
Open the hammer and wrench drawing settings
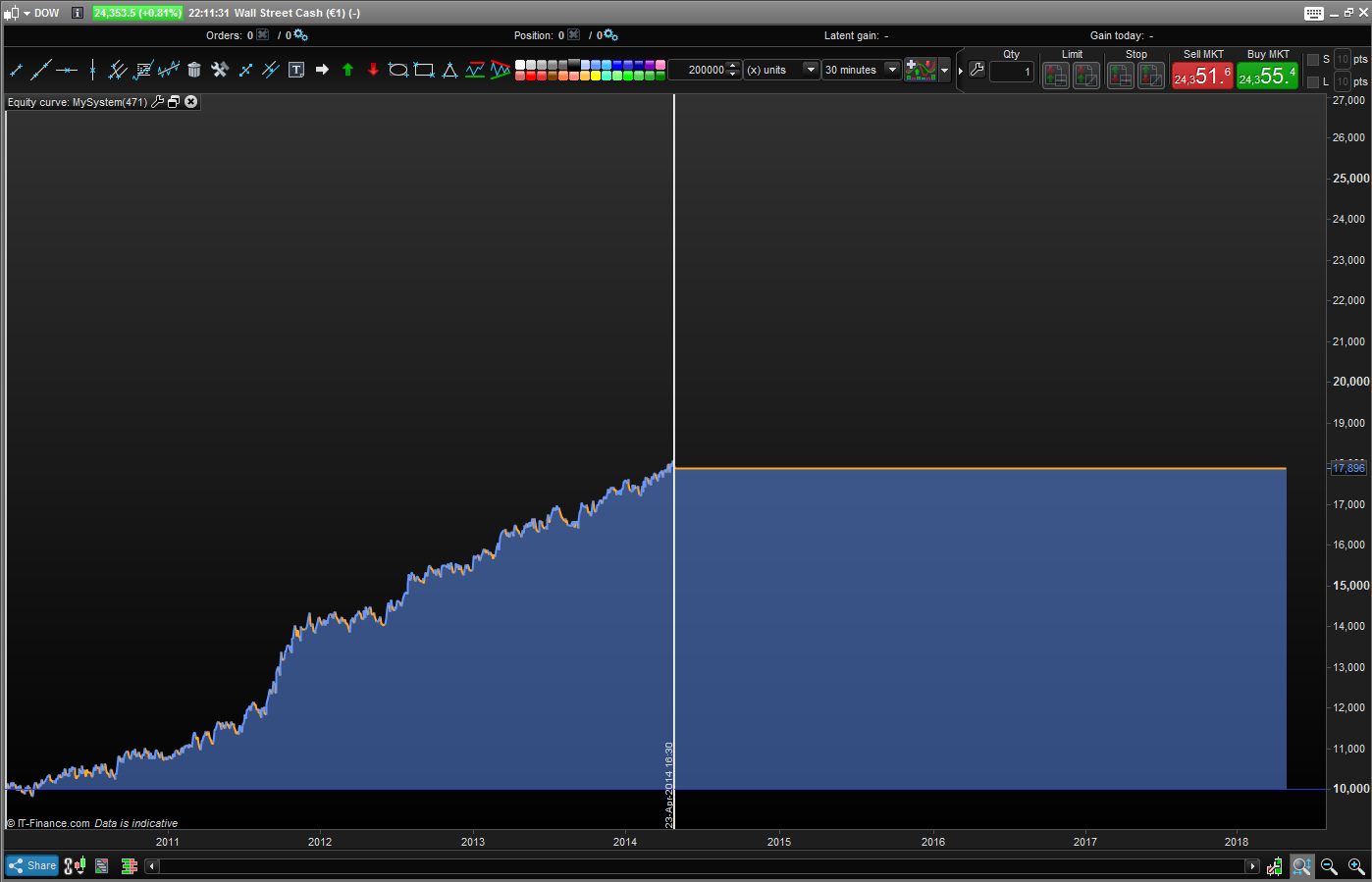pos(220,70)
